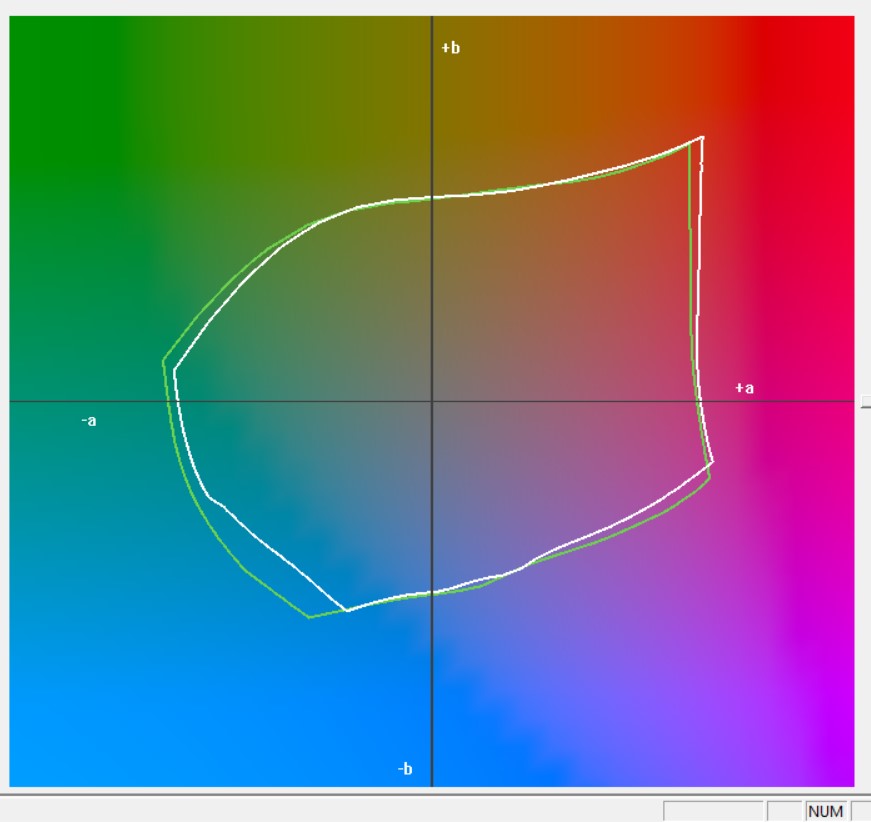Screen dimensions: 871x822
Task: Click the gamut's leftmost green vertex
Action: pos(164,360)
